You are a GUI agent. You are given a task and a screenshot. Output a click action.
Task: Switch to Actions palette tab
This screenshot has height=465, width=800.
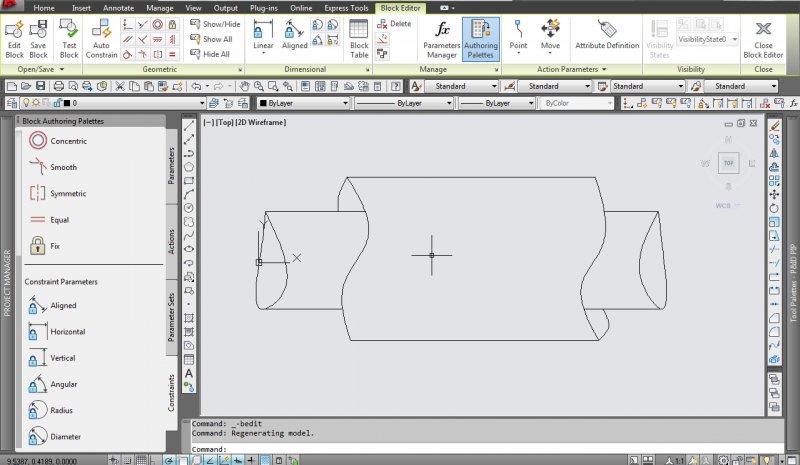(171, 241)
